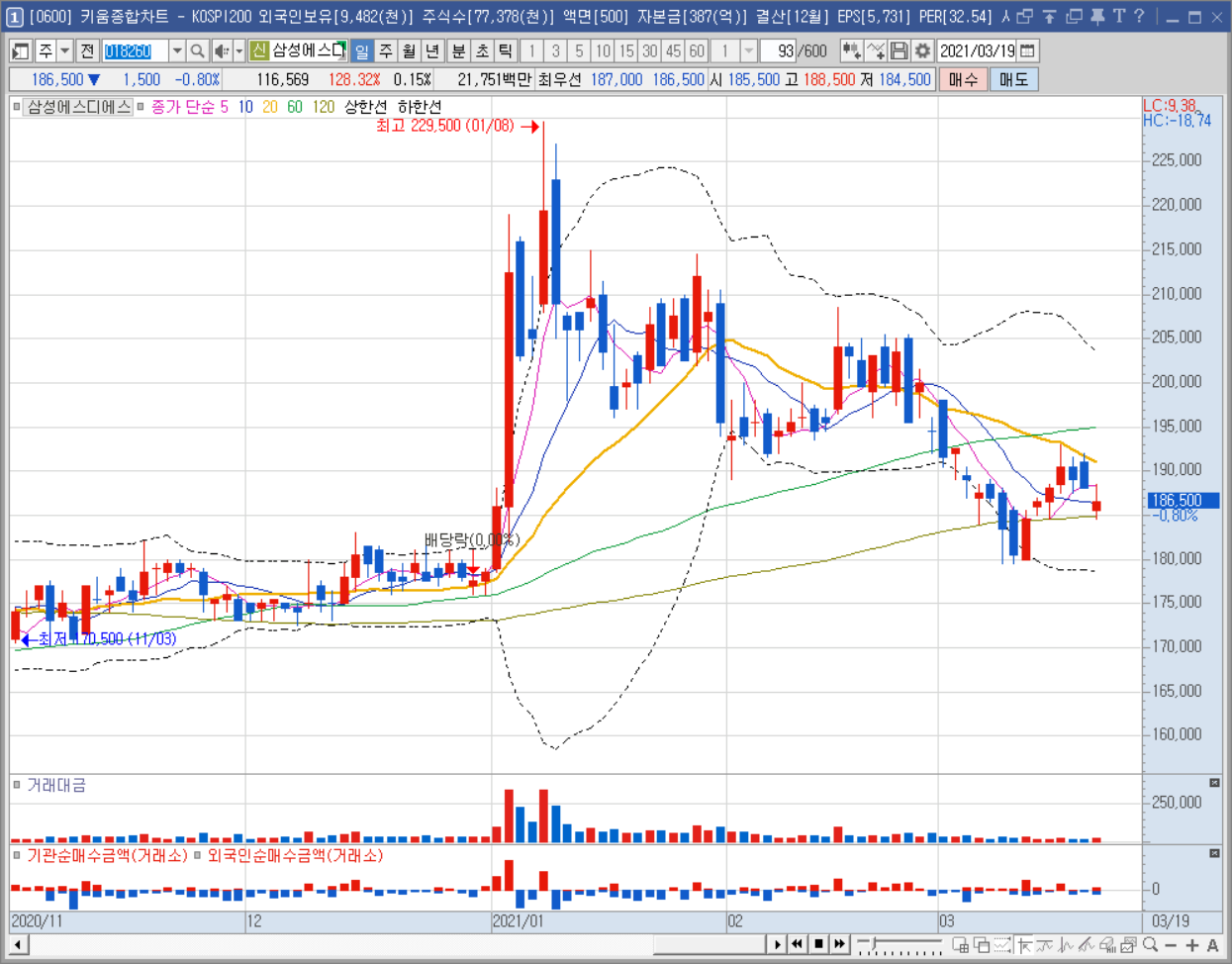Select the 45 interval button
The height and width of the screenshot is (964, 1232).
[x=673, y=50]
